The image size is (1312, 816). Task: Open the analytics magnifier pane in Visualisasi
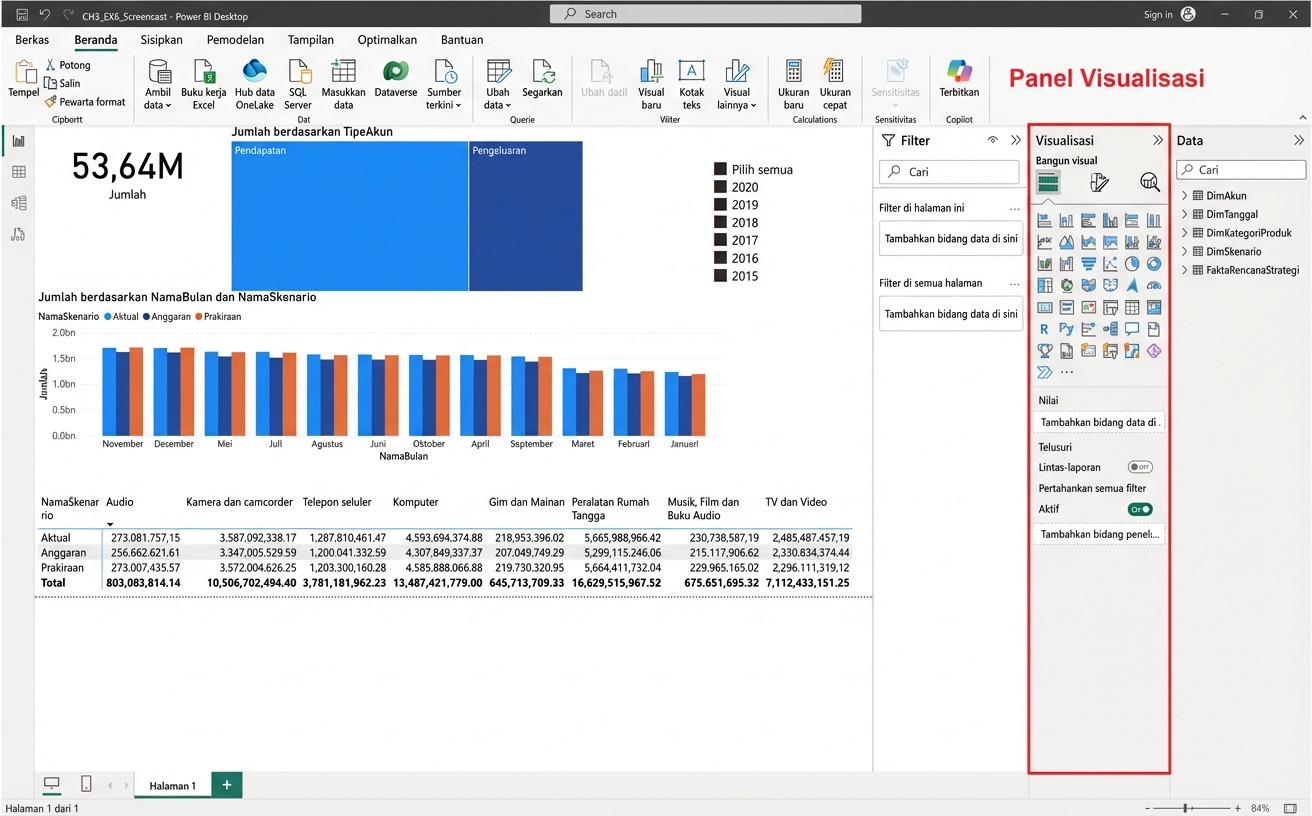point(1149,182)
